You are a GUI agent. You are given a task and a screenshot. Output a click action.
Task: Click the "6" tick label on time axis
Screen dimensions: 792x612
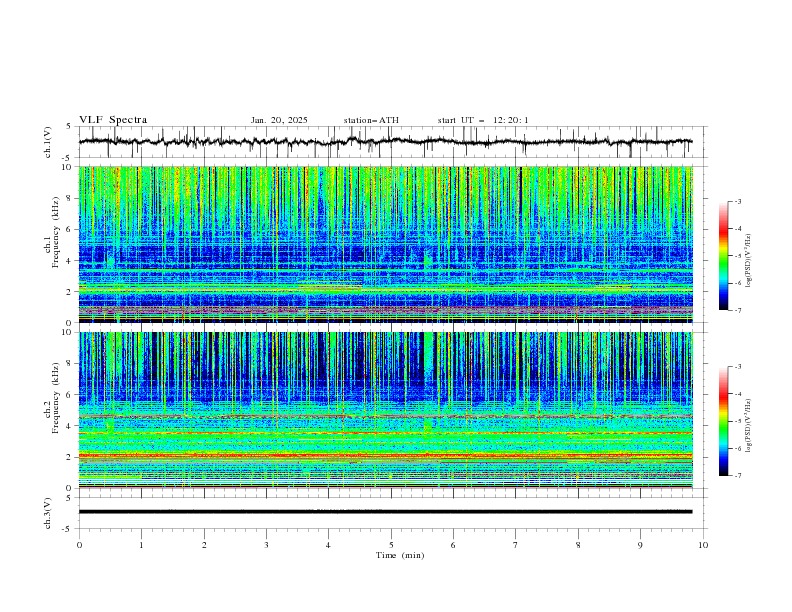click(453, 545)
